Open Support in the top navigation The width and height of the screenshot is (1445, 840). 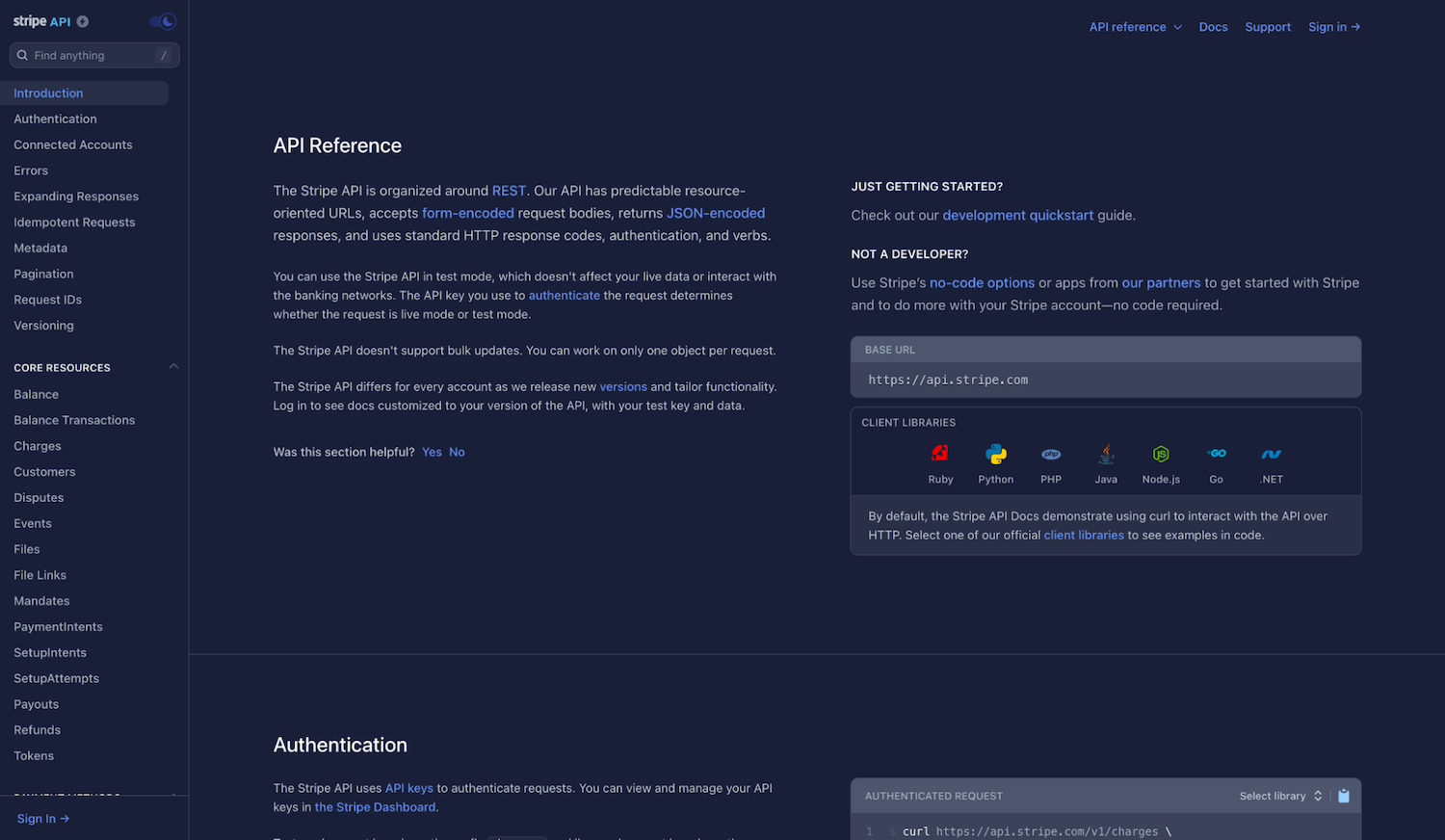pyautogui.click(x=1268, y=27)
